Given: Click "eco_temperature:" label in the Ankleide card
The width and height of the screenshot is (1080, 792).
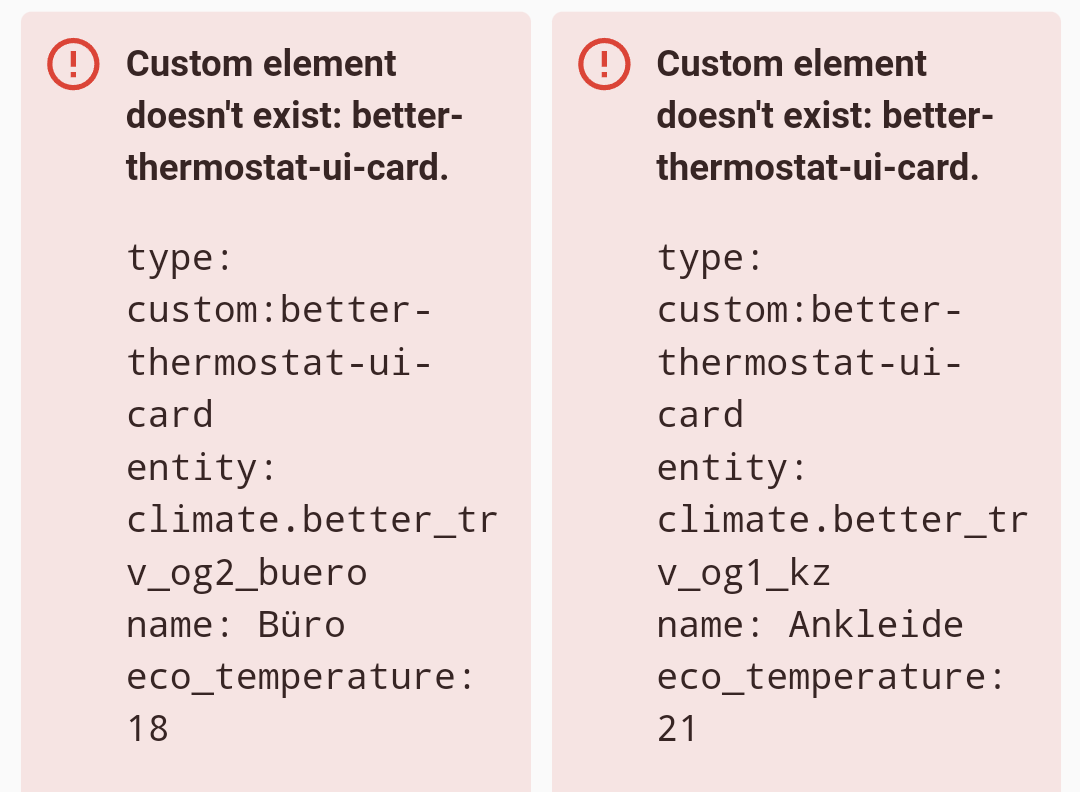Looking at the screenshot, I should coord(830,677).
